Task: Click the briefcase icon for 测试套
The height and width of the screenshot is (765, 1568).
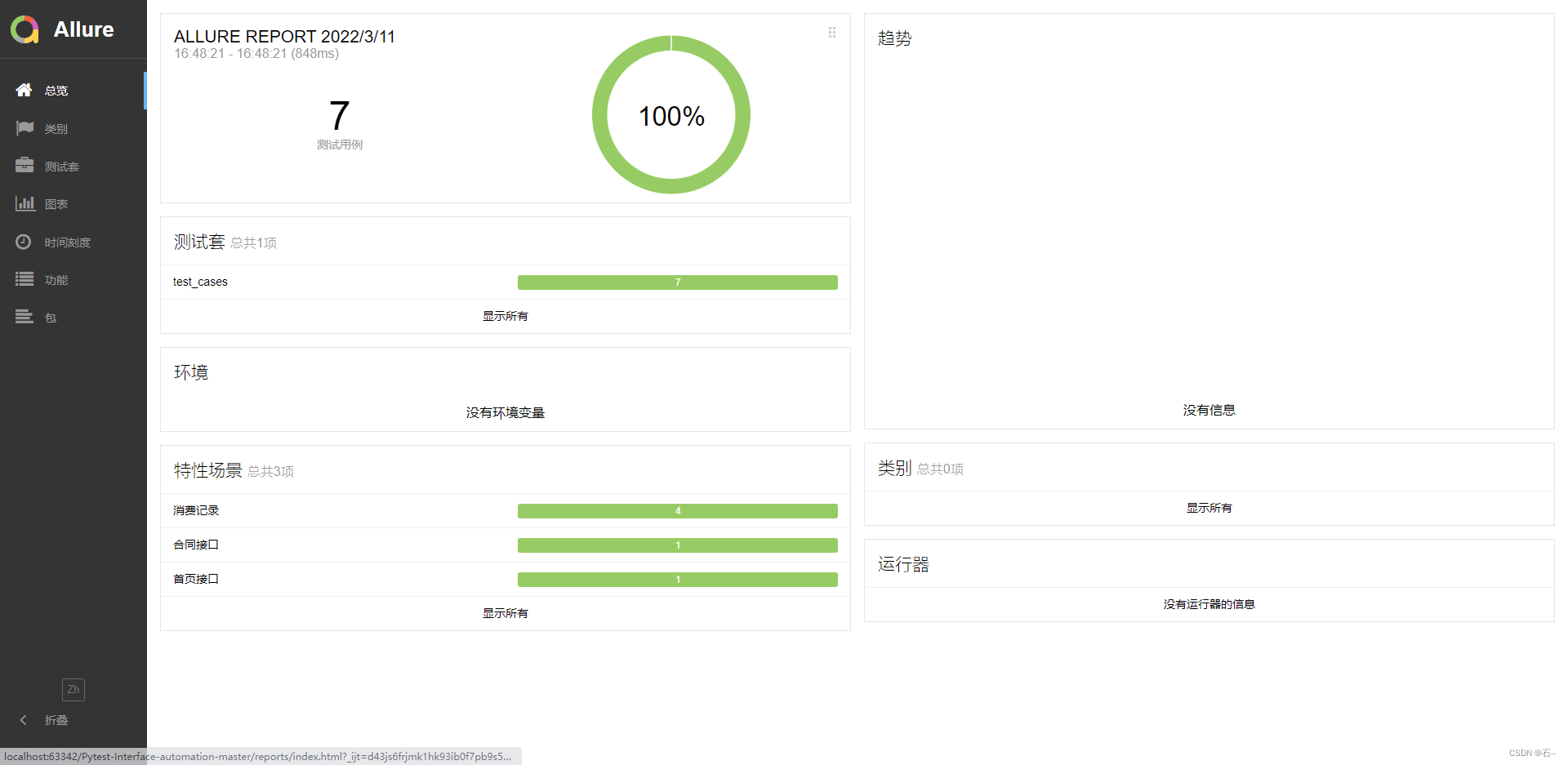Action: tap(24, 166)
